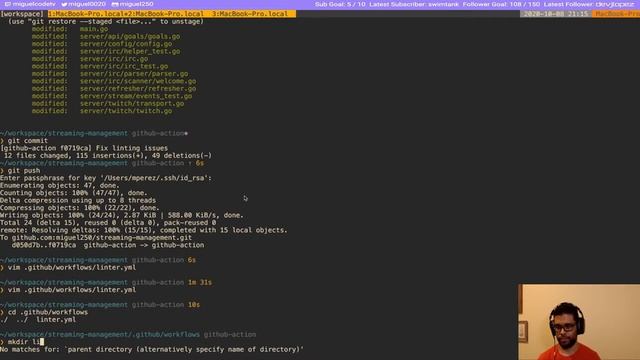Viewport: 640px width, 360px height.
Task: Click the vim command under the 6s prompt
Action: coord(68,268)
